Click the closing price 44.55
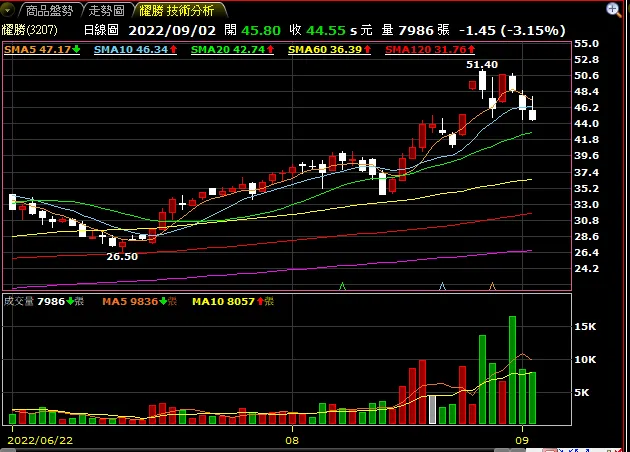The height and width of the screenshot is (452, 630). [x=326, y=31]
